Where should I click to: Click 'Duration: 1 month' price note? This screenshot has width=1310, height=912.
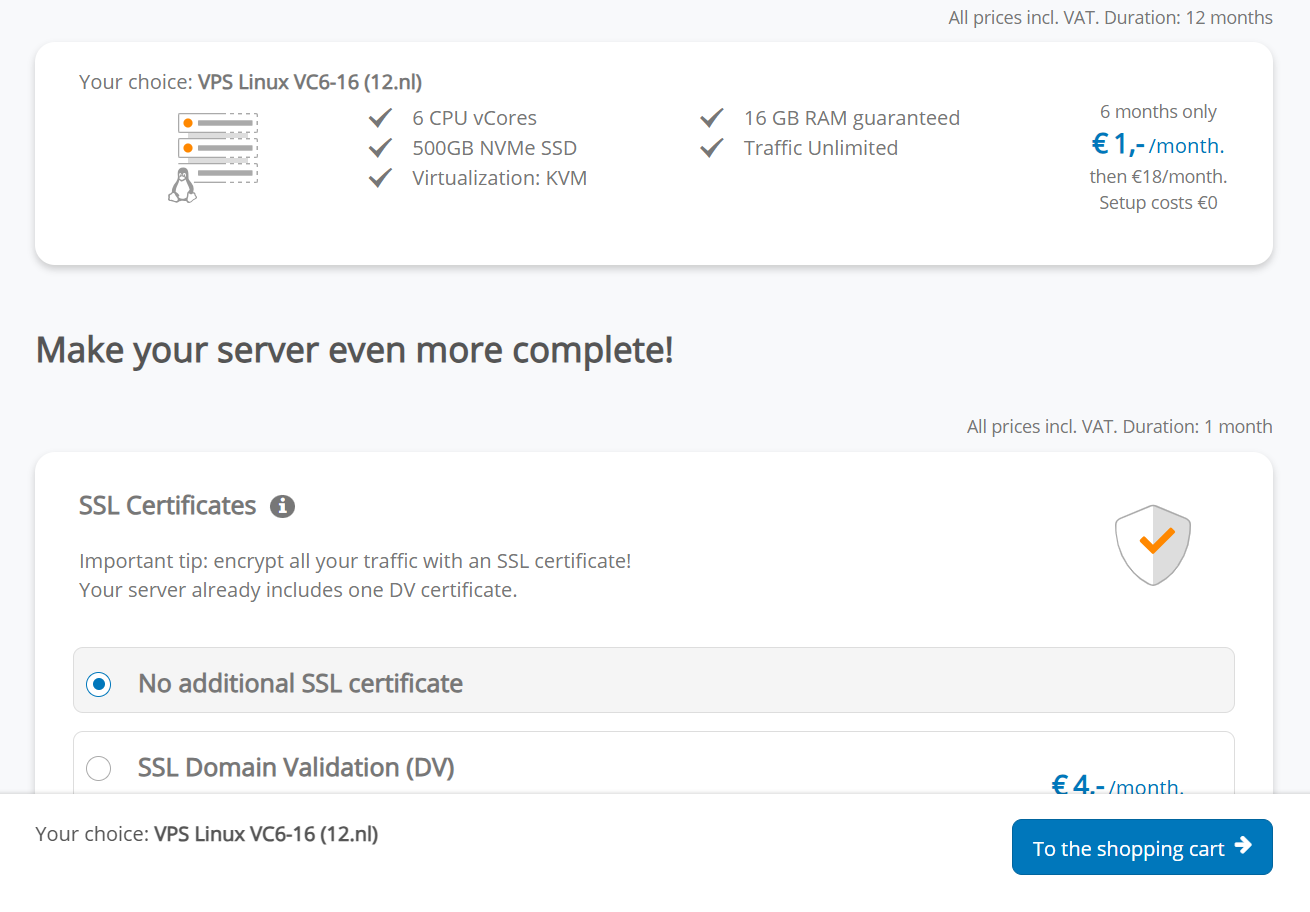pos(1198,427)
